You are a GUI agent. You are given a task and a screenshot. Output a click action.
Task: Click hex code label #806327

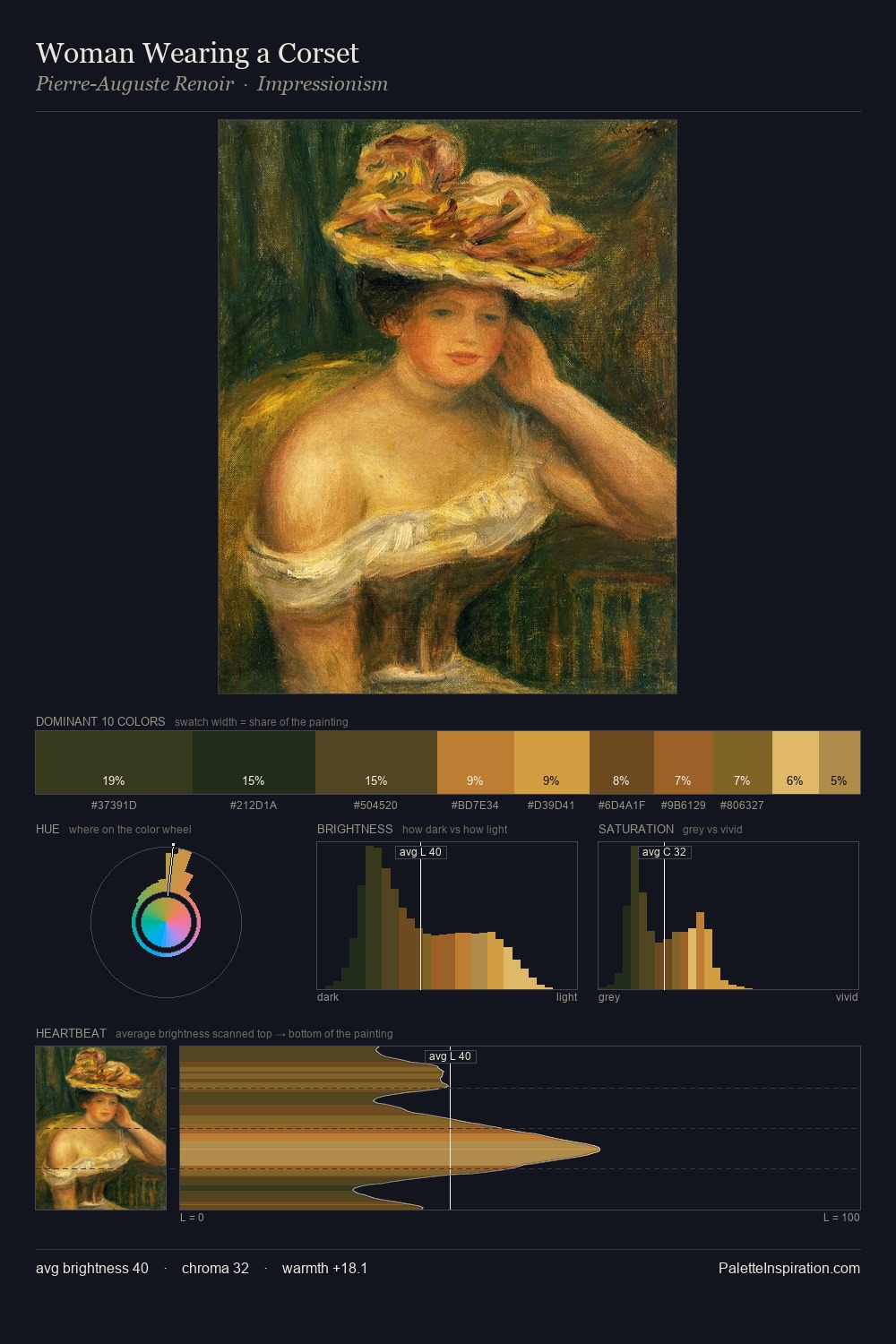(742, 806)
